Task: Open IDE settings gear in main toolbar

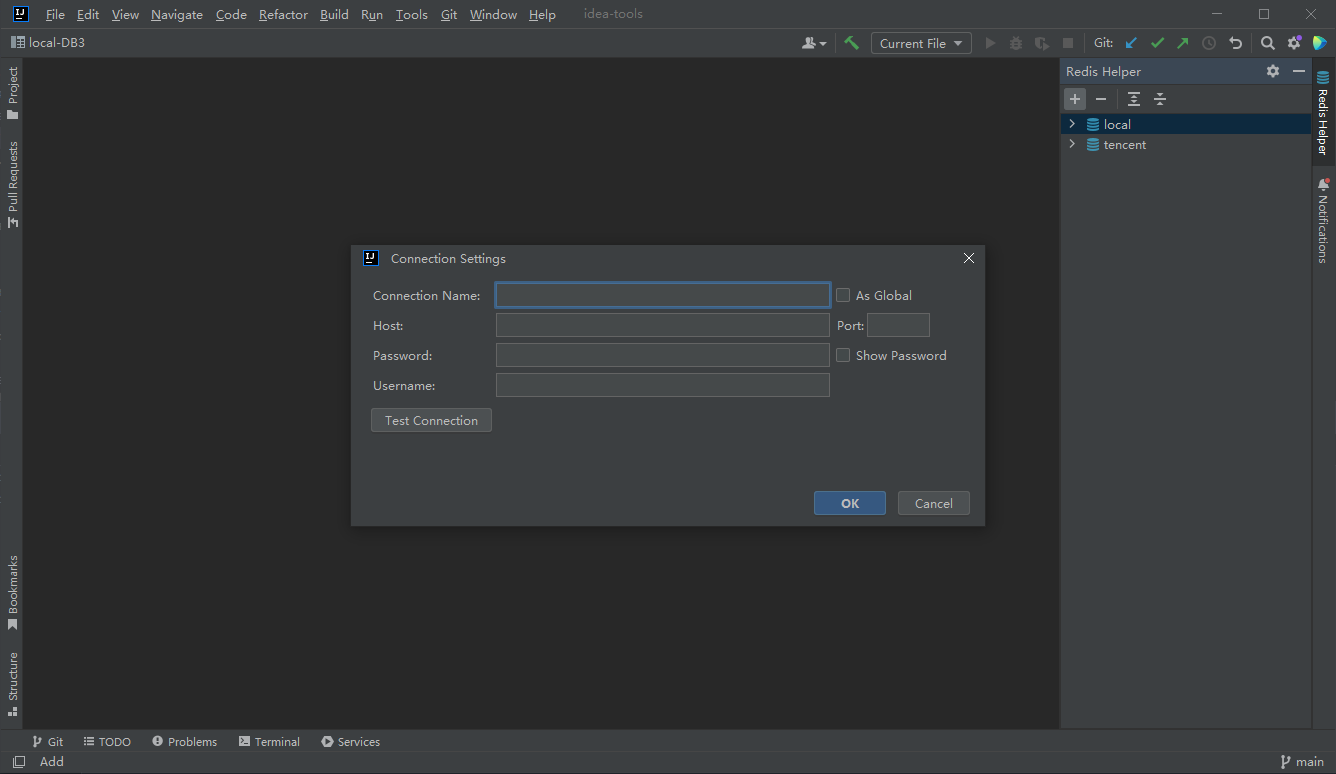Action: (1294, 43)
